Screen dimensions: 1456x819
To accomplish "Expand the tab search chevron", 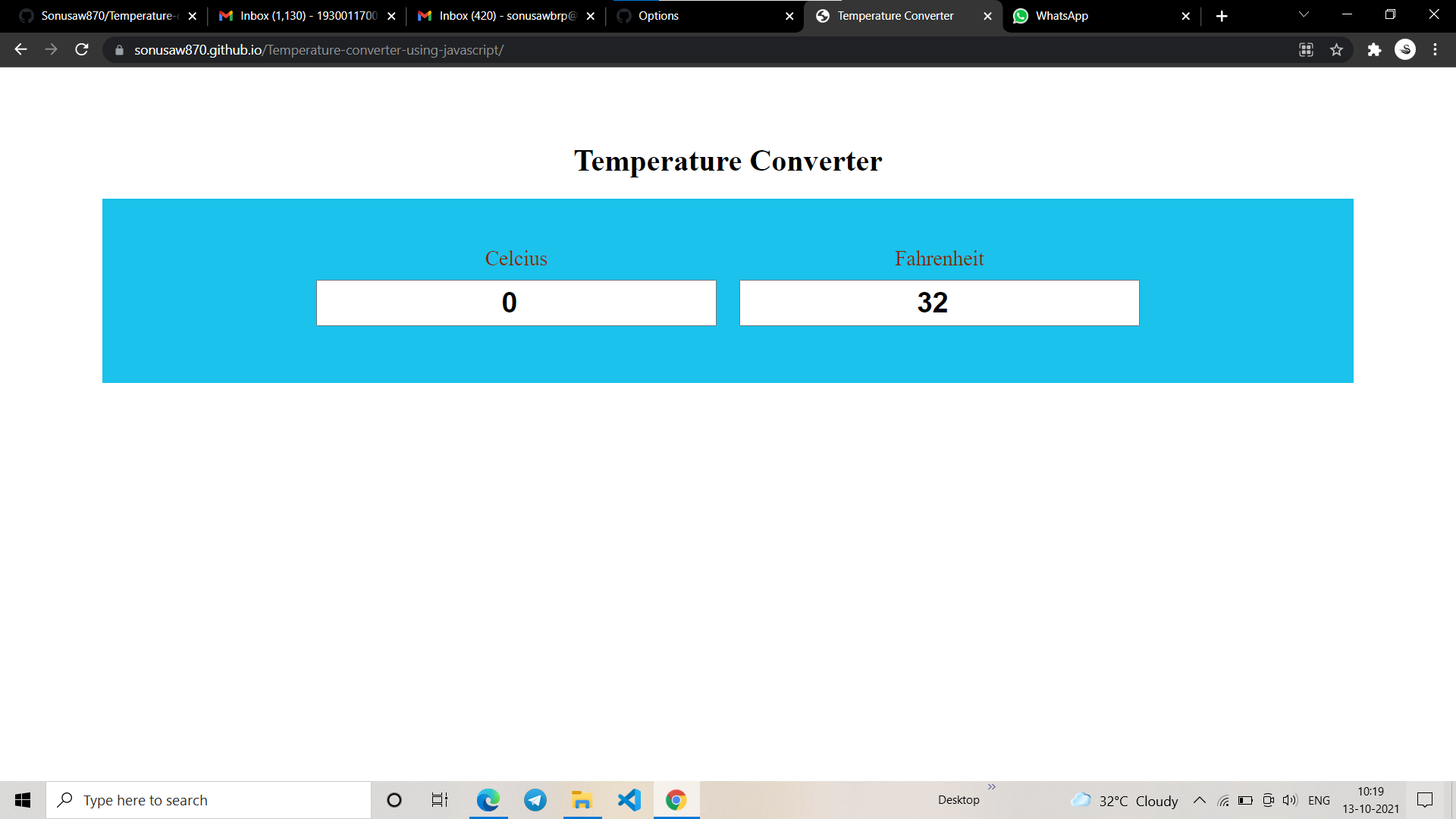I will pyautogui.click(x=1304, y=15).
